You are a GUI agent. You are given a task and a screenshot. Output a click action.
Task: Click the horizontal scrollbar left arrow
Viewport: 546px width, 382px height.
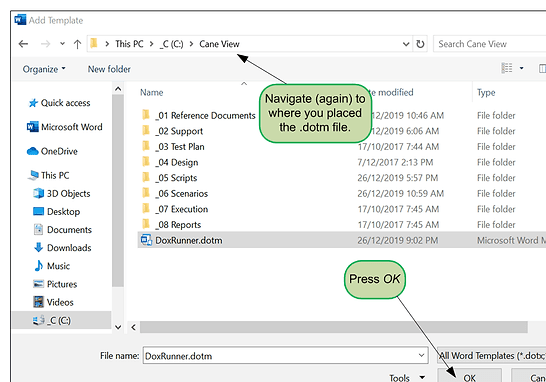pos(133,327)
